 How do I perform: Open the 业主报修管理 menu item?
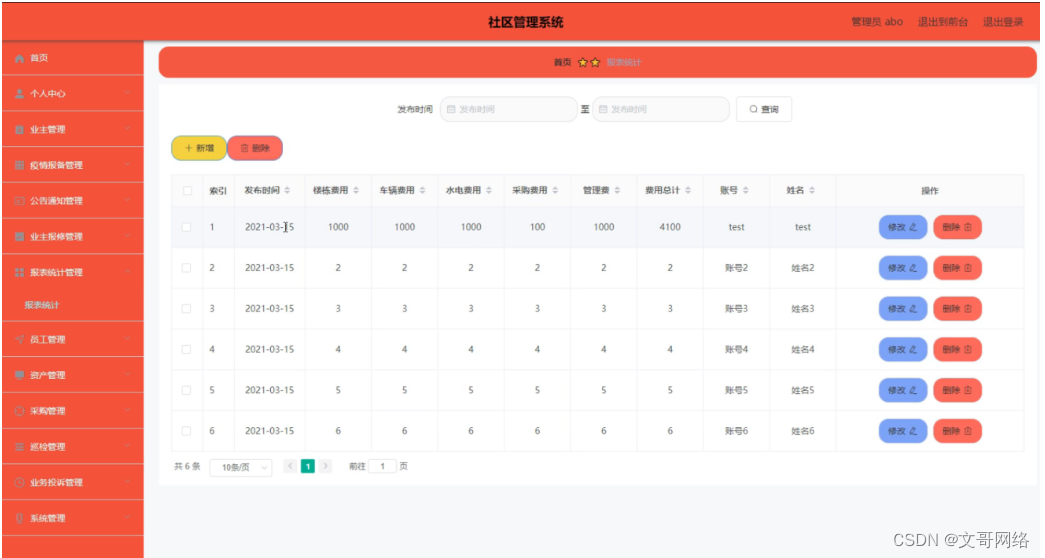(73, 237)
